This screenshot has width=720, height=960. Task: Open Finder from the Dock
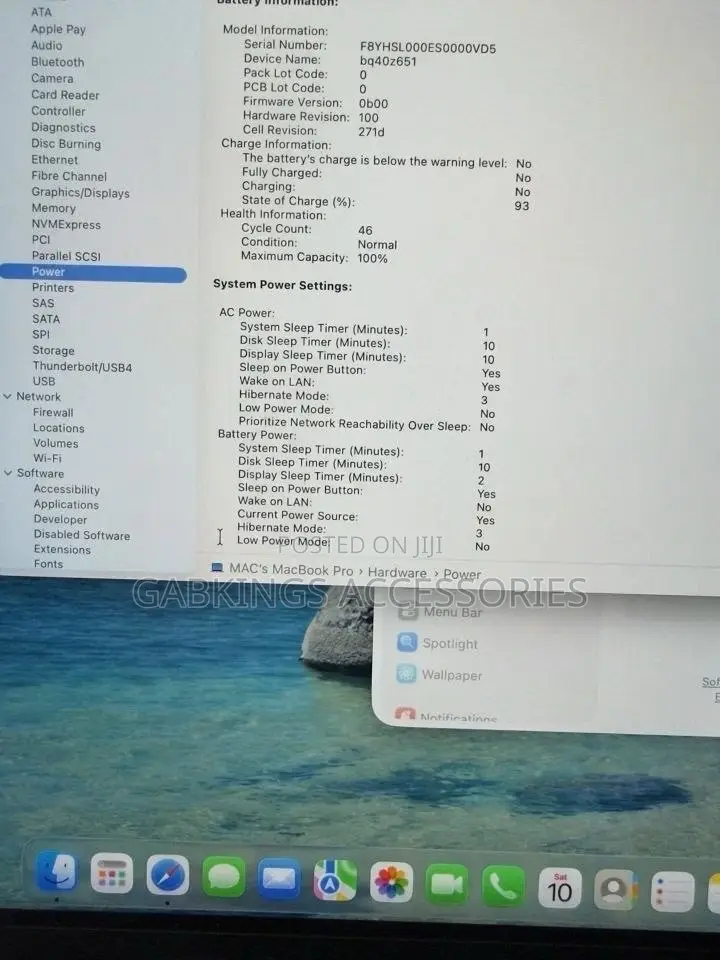click(x=57, y=871)
